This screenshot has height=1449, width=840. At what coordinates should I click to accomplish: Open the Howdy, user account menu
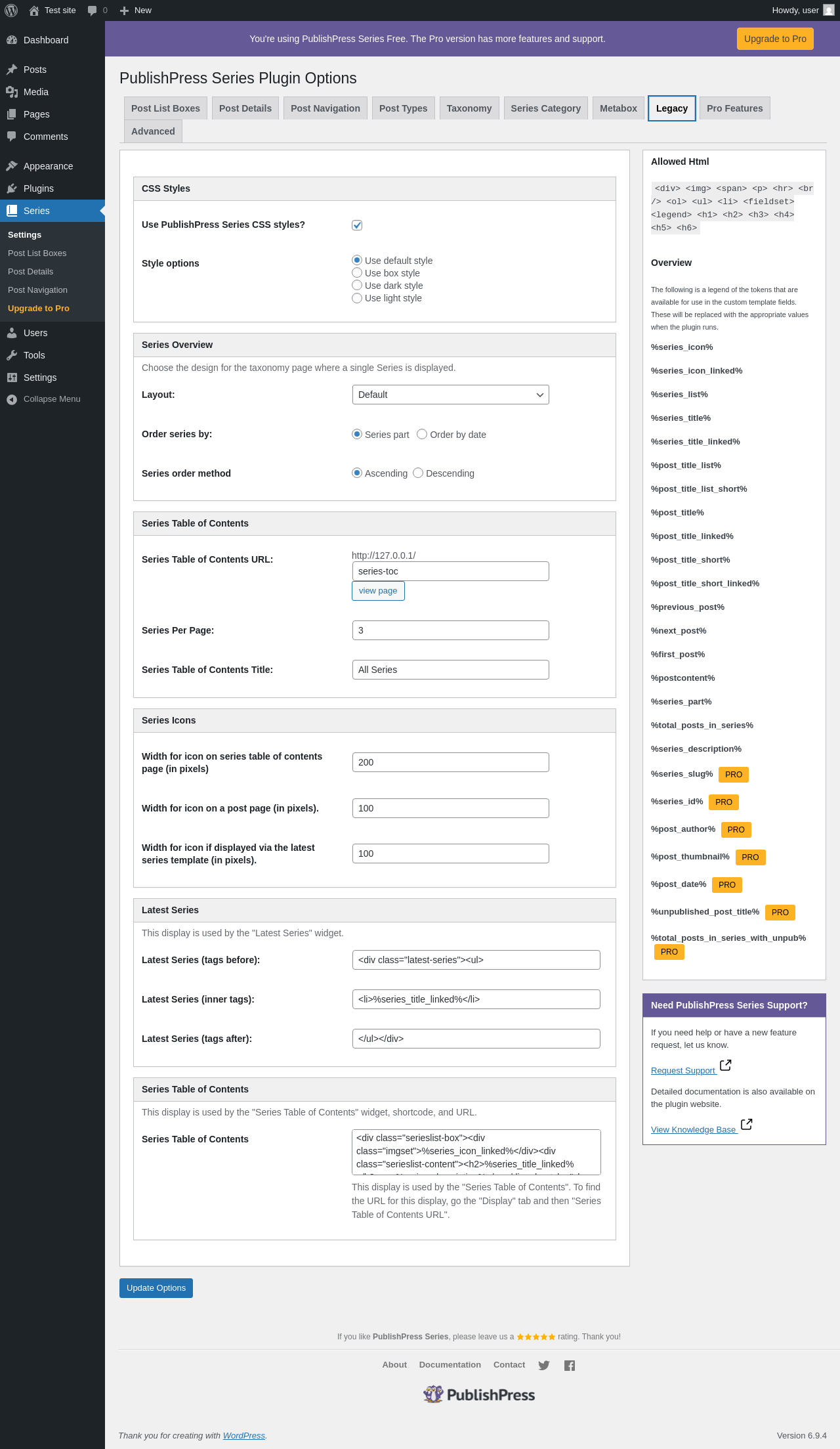point(802,11)
